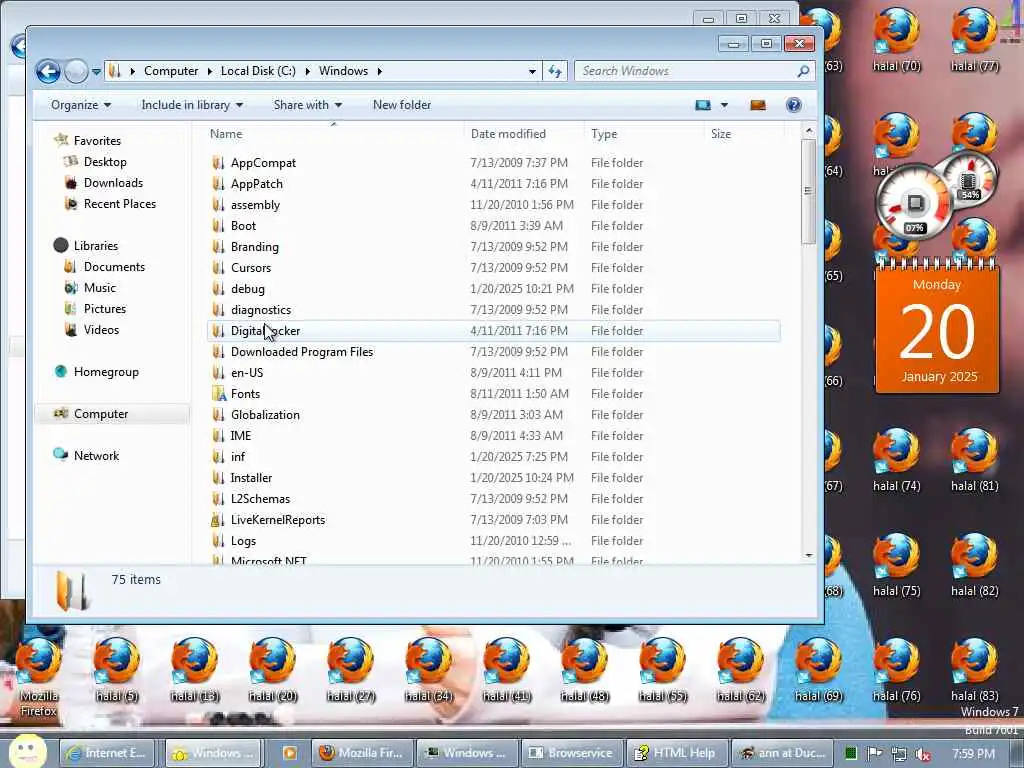Screen dimensions: 1024x768
Task: Open HTML Help taskbar item
Action: pos(676,753)
